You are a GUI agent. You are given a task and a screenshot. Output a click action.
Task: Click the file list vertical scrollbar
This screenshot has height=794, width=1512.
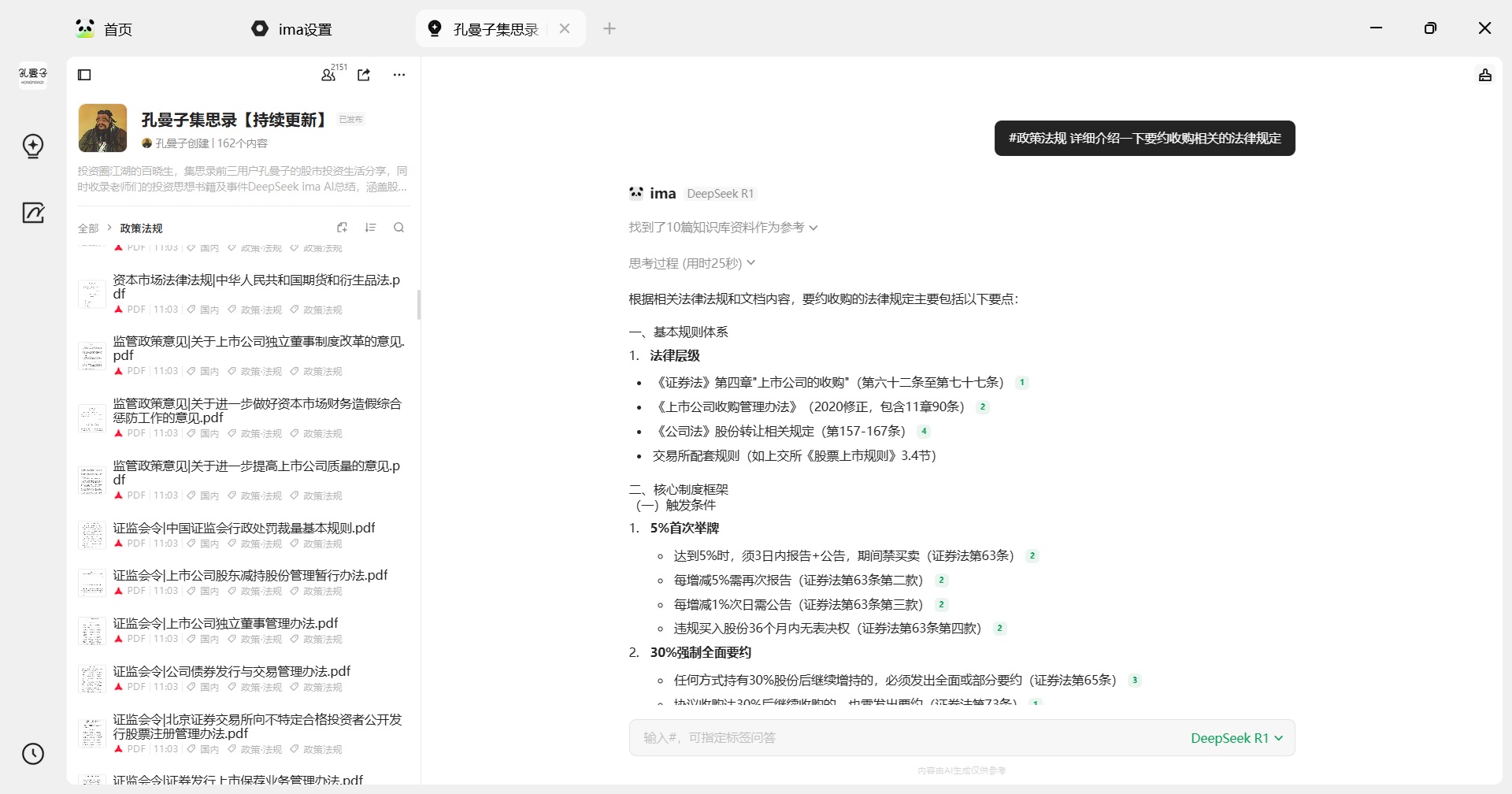[x=419, y=305]
